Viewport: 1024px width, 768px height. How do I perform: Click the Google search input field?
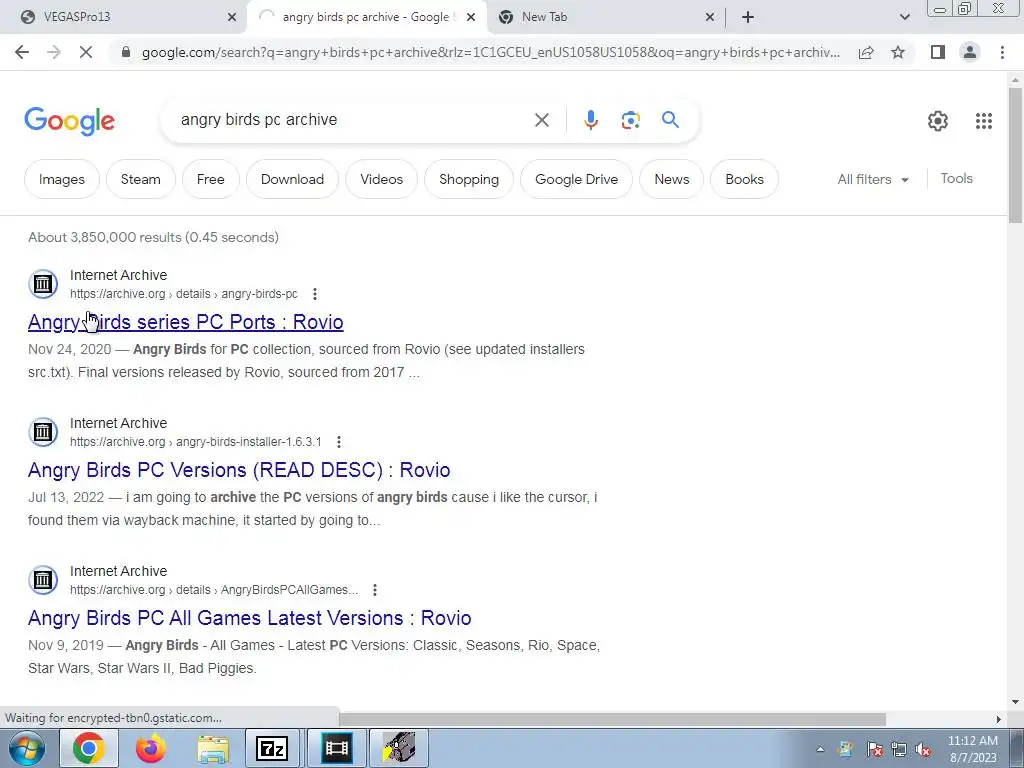coord(353,120)
